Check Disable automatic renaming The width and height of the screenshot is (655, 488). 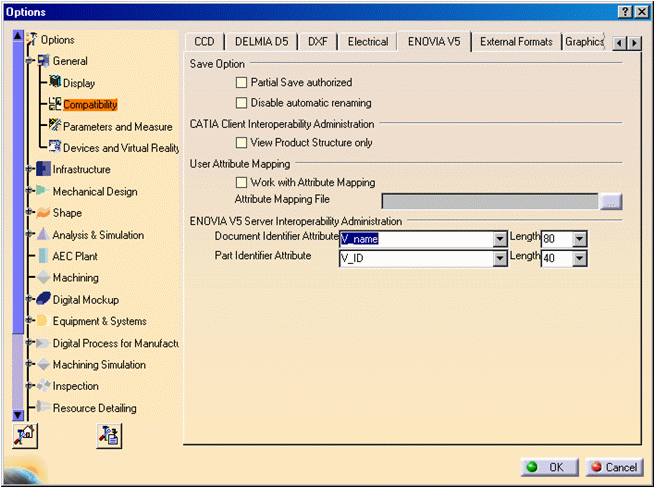coord(241,103)
